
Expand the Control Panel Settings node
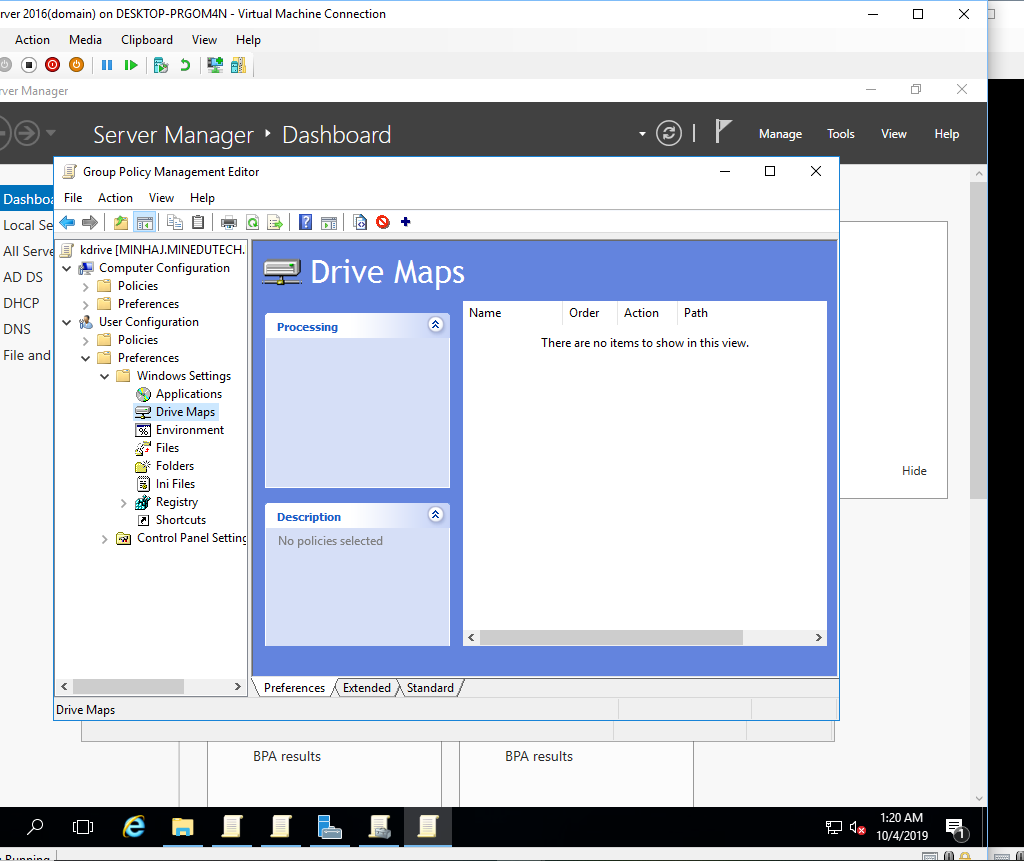click(104, 539)
